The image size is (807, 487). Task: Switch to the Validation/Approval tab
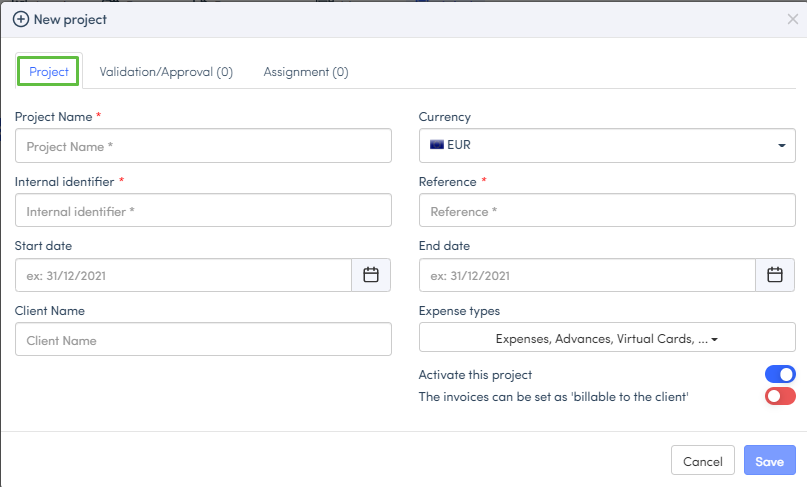point(166,72)
